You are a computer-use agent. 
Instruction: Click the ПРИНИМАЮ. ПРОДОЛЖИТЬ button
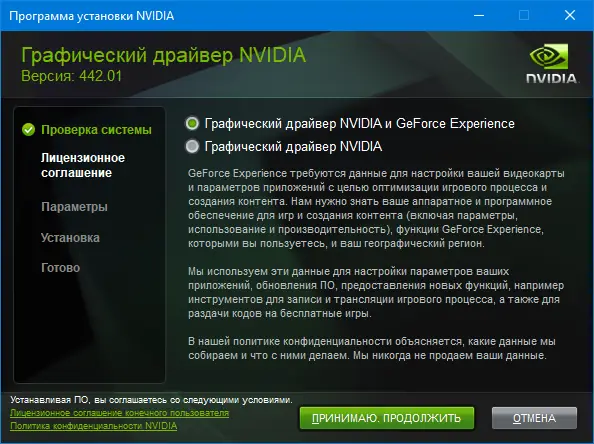pos(386,418)
